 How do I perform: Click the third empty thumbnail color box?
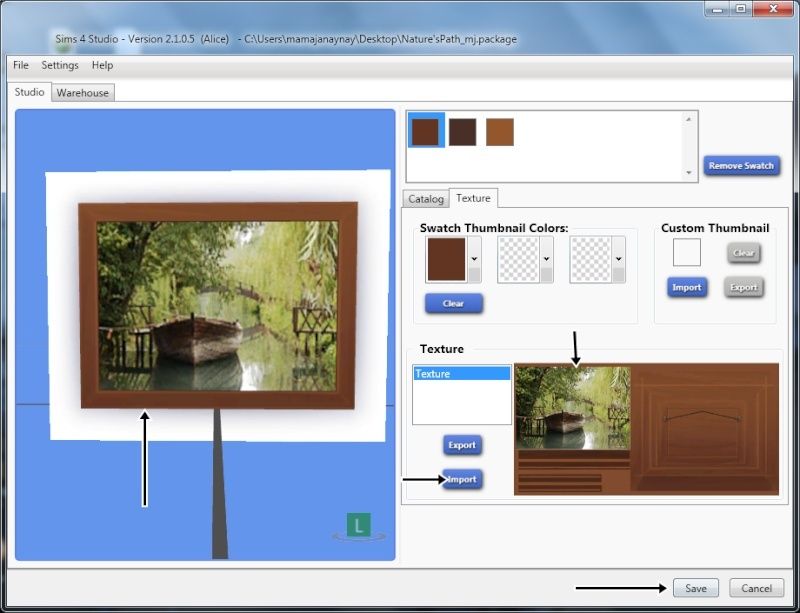tap(591, 259)
